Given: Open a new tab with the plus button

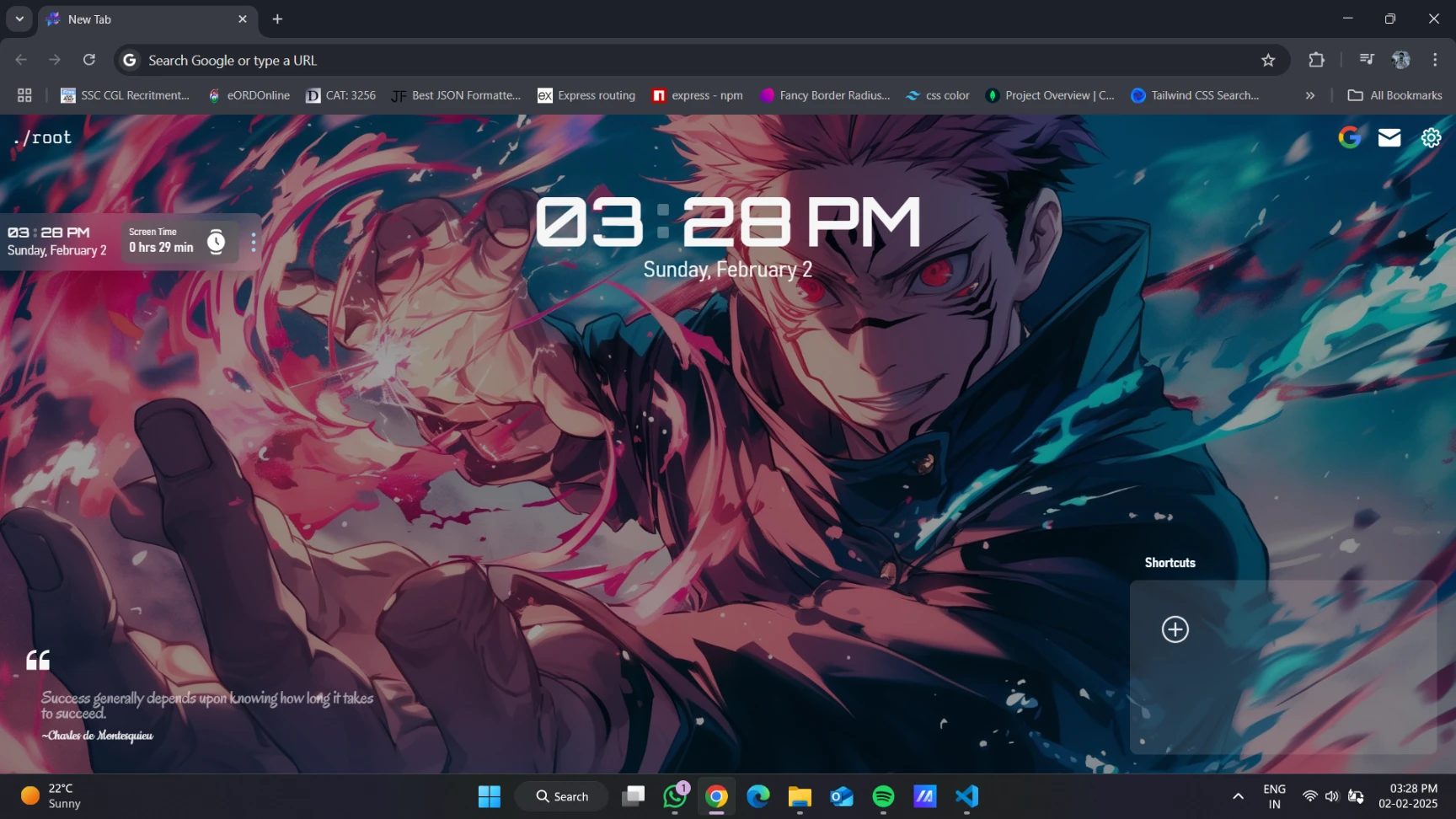Looking at the screenshot, I should tap(277, 19).
